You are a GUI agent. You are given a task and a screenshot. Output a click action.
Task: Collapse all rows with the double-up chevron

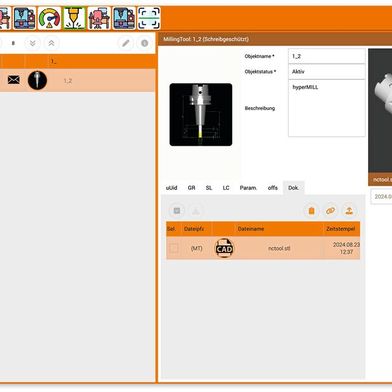coord(51,43)
